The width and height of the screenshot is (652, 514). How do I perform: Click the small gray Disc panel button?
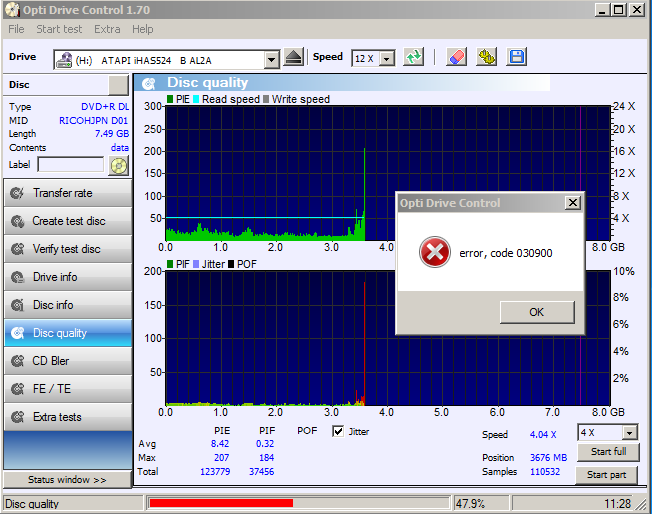click(119, 85)
